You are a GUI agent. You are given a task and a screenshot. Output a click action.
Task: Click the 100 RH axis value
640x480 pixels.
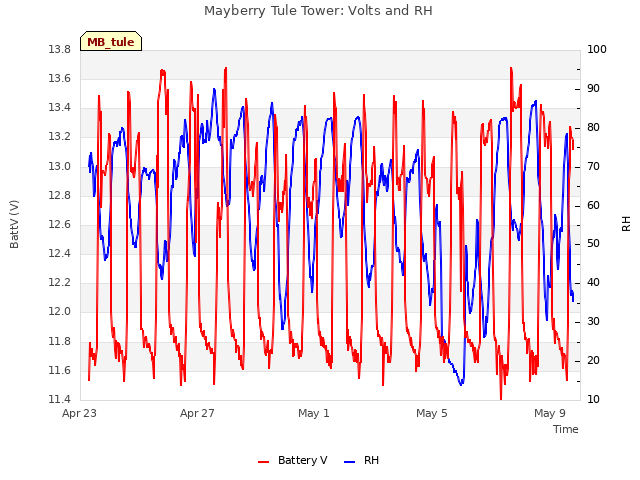click(597, 50)
